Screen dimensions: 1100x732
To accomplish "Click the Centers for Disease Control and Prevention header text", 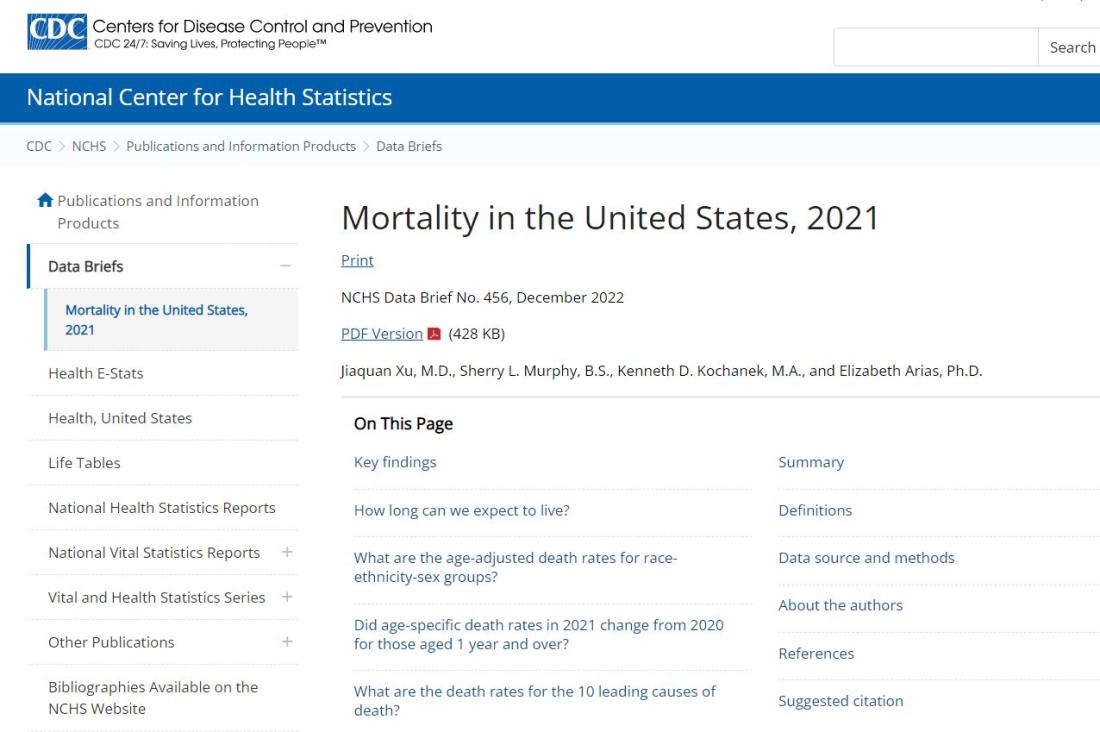I will 262,26.
